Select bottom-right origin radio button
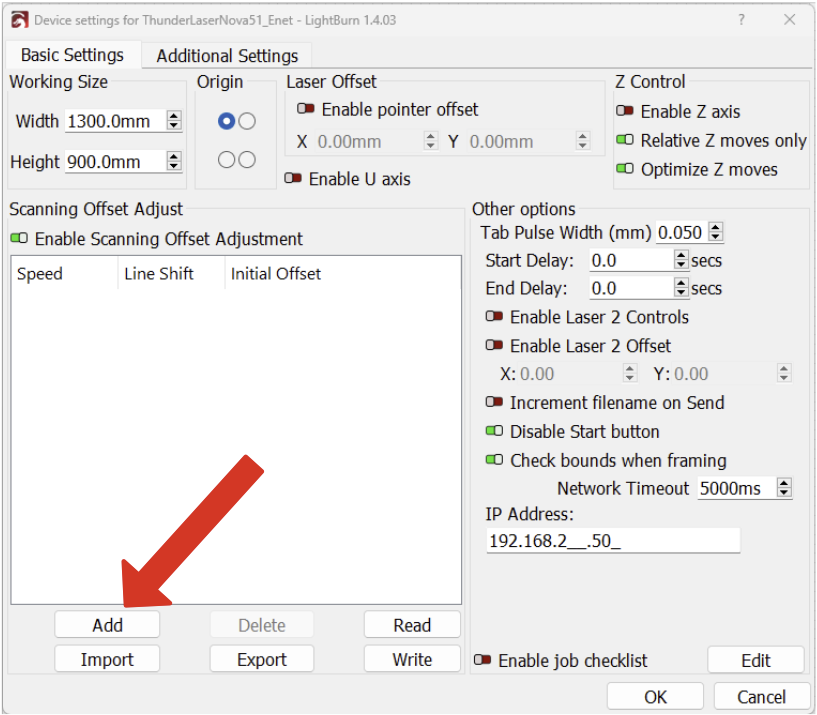 pyautogui.click(x=247, y=160)
